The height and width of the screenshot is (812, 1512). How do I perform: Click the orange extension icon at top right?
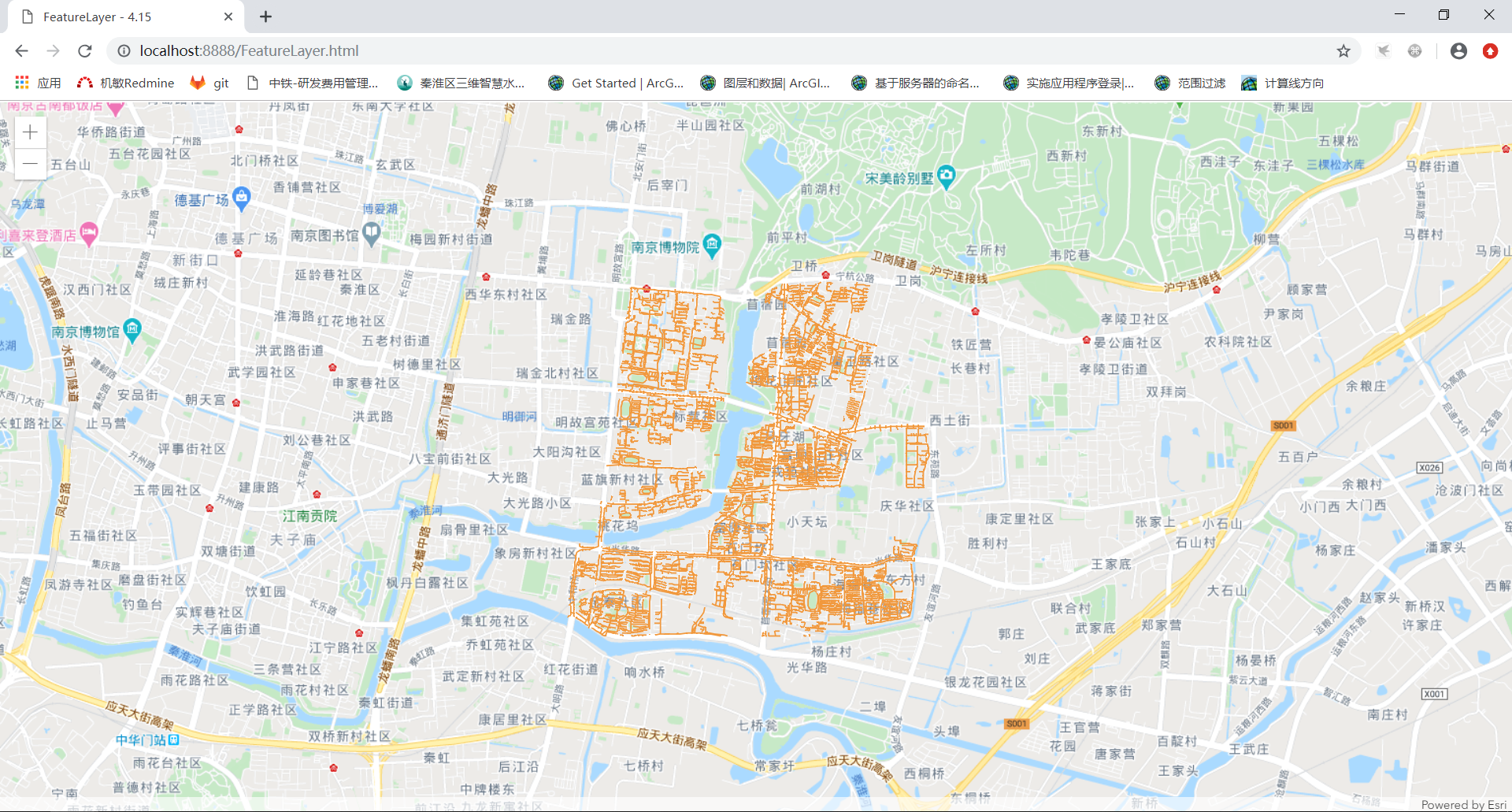click(1490, 50)
